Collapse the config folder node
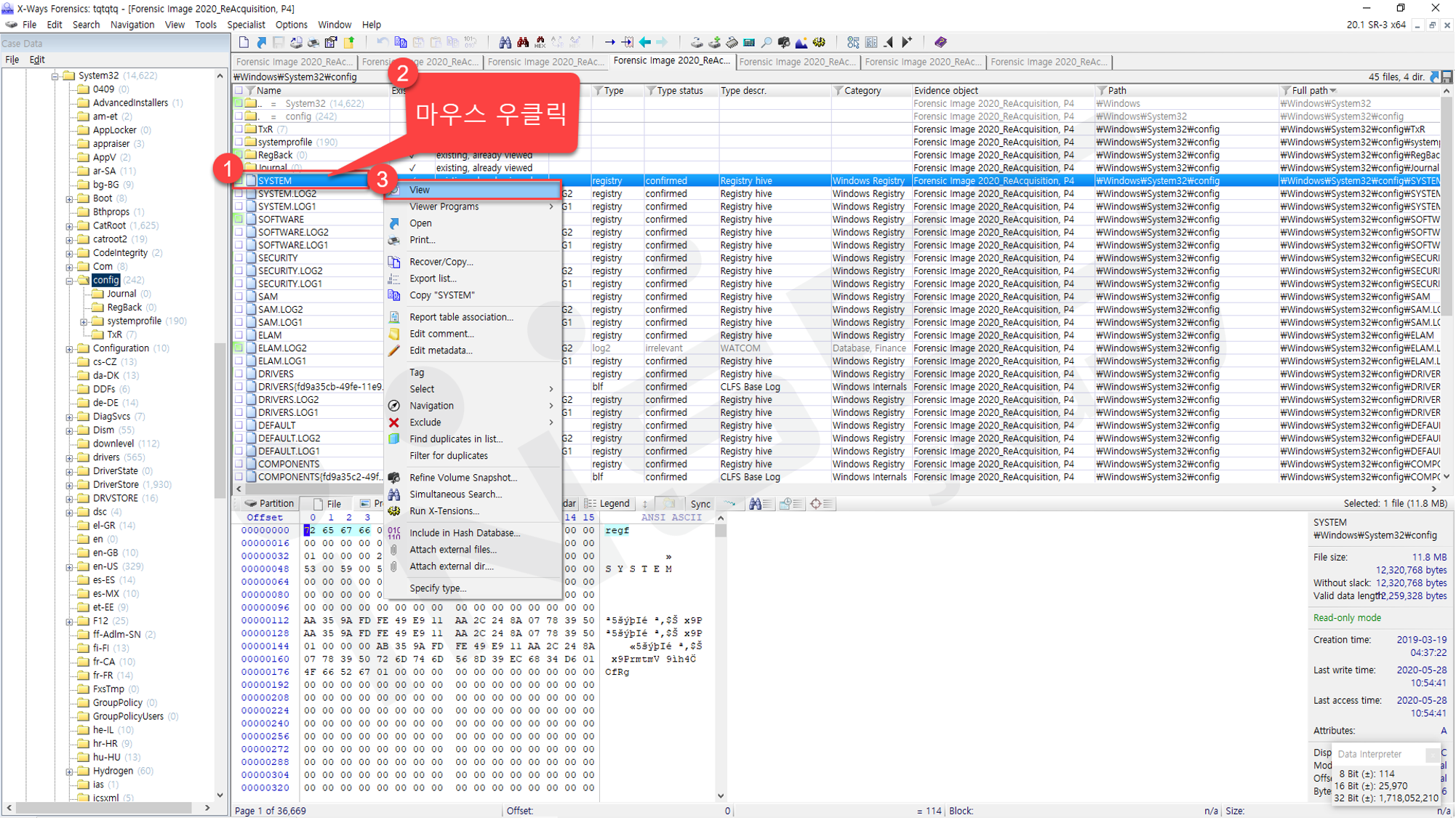1456x818 pixels. tap(70, 280)
